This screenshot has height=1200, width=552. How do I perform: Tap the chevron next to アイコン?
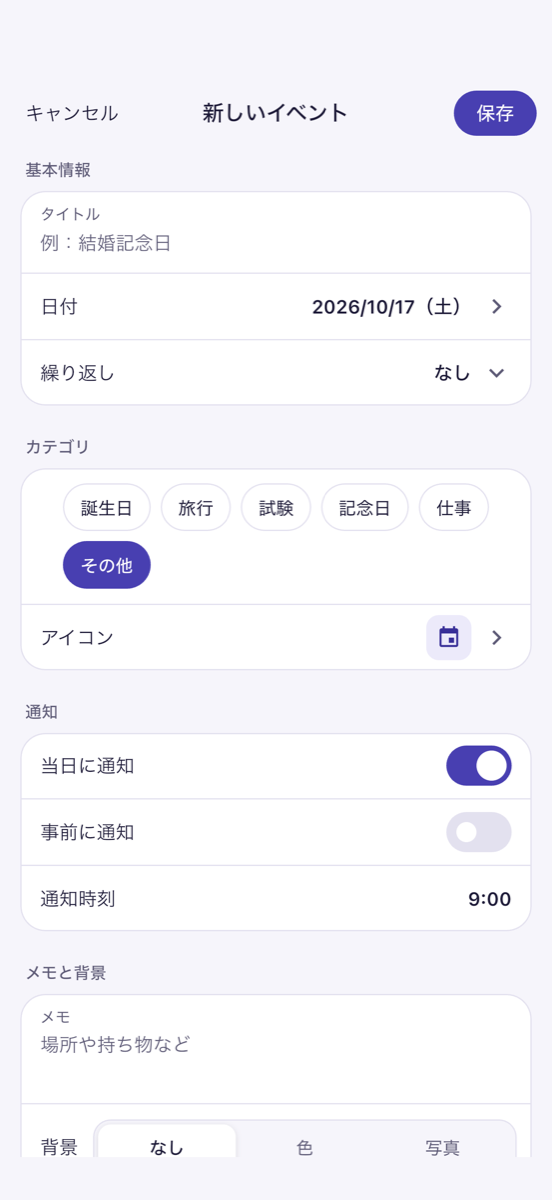(x=497, y=637)
